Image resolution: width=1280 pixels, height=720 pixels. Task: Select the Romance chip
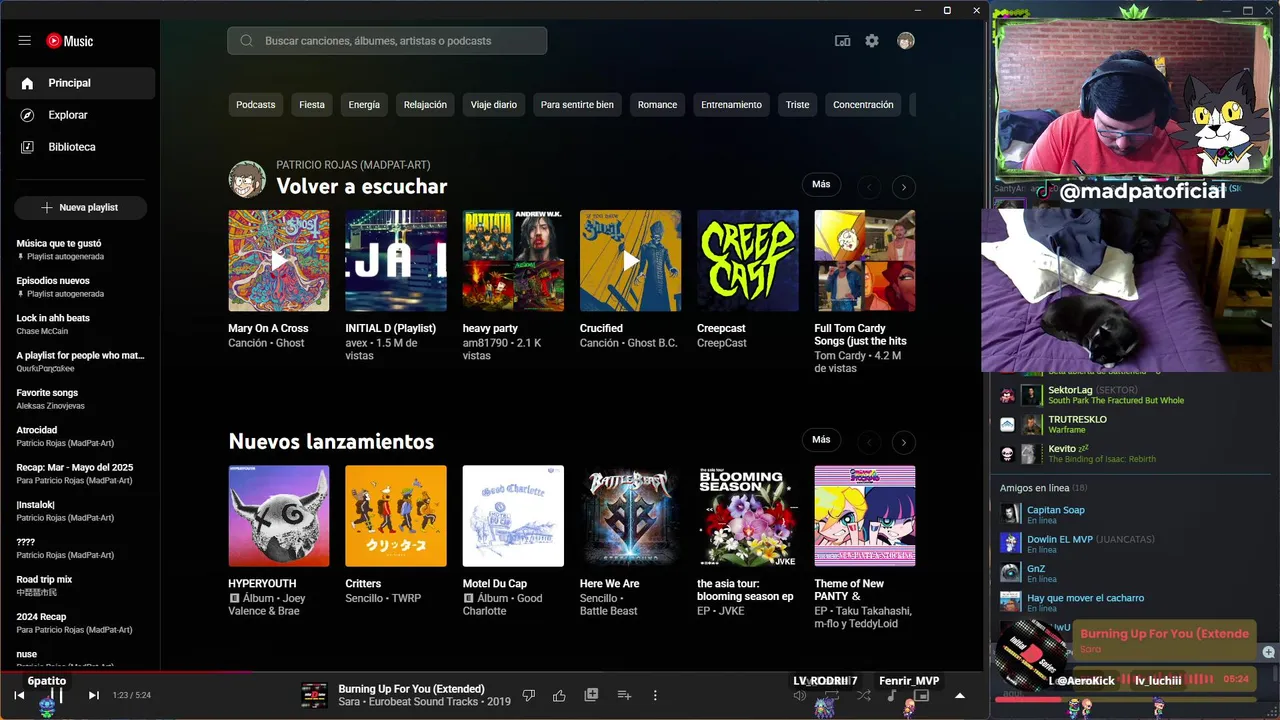pos(657,105)
